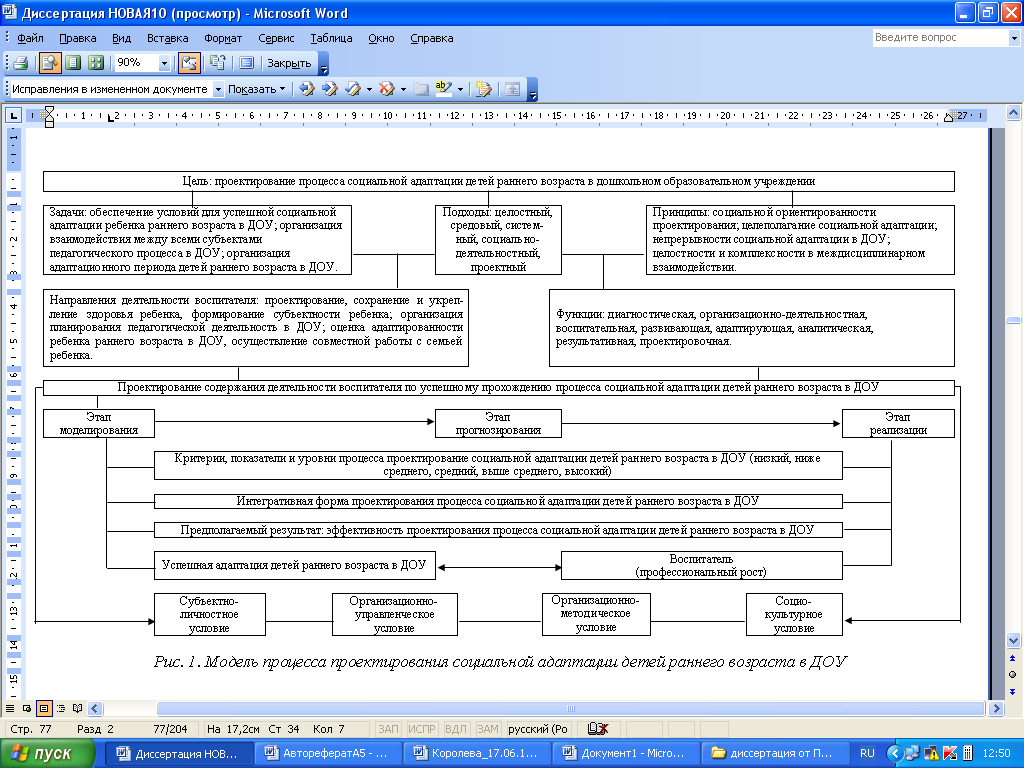
Task: Click the horizontal scrollbar right arrow
Action: click(996, 709)
